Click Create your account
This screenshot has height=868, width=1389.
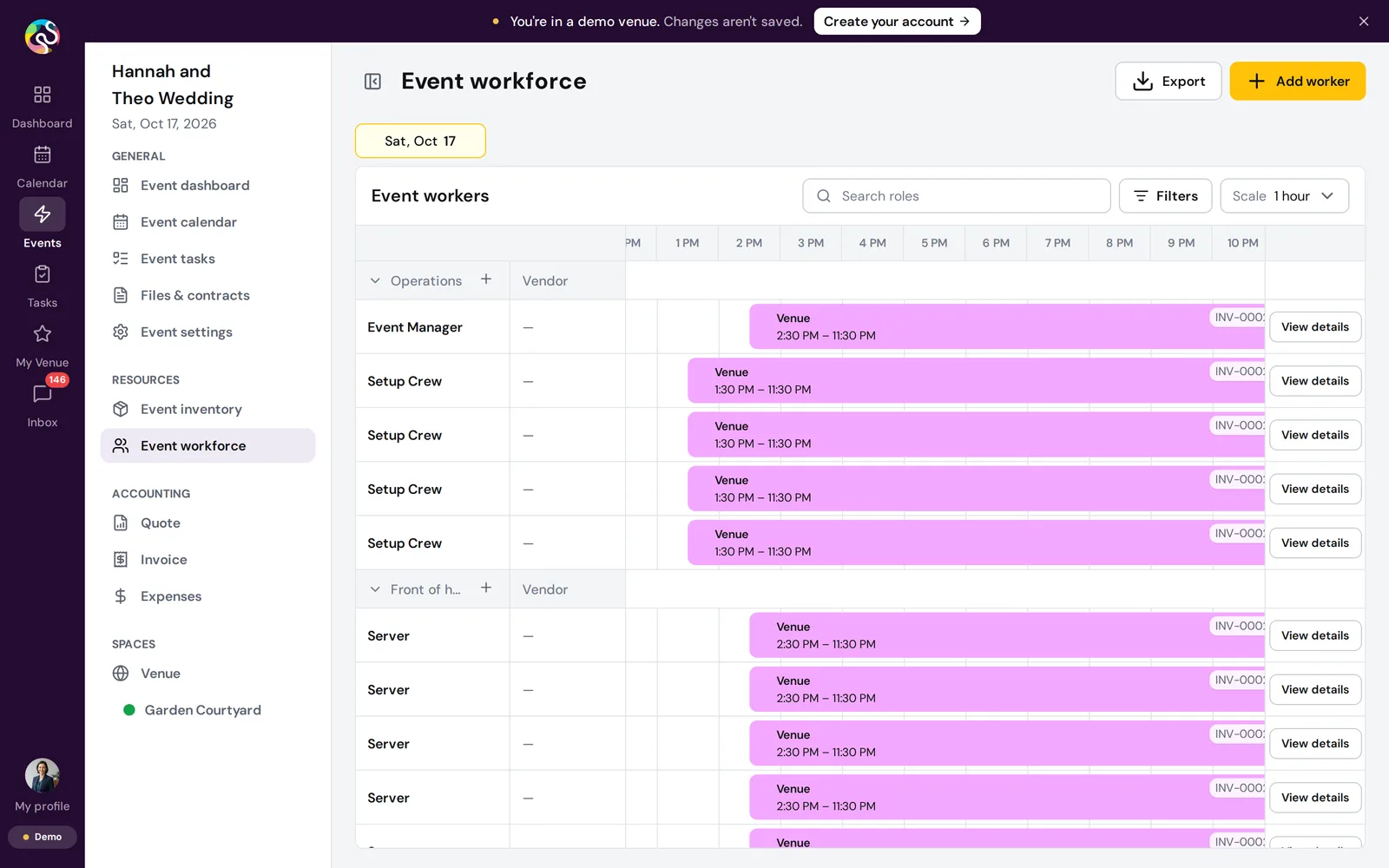[x=897, y=22]
